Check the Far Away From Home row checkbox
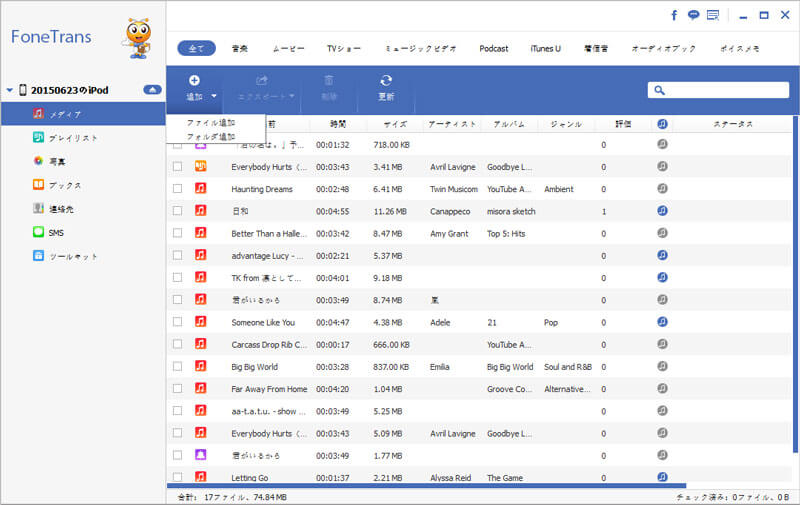Screen dimensions: 800x505 pyautogui.click(x=177, y=389)
